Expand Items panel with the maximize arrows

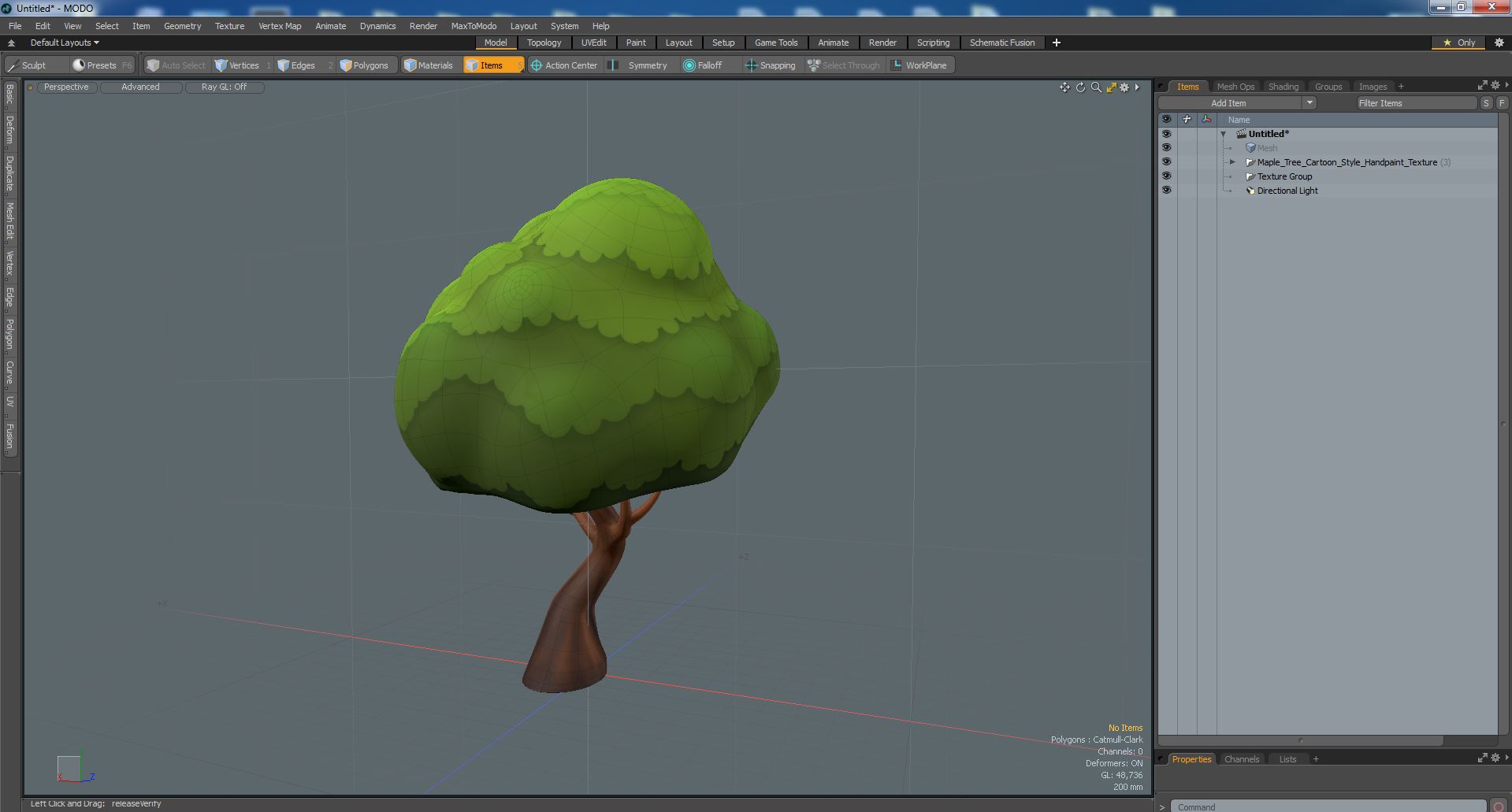[1482, 85]
